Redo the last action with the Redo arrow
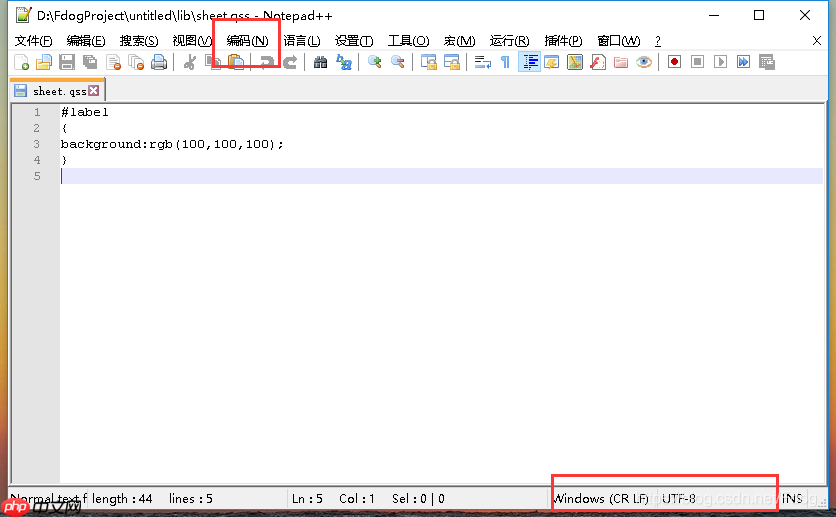836x517 pixels. pos(290,62)
